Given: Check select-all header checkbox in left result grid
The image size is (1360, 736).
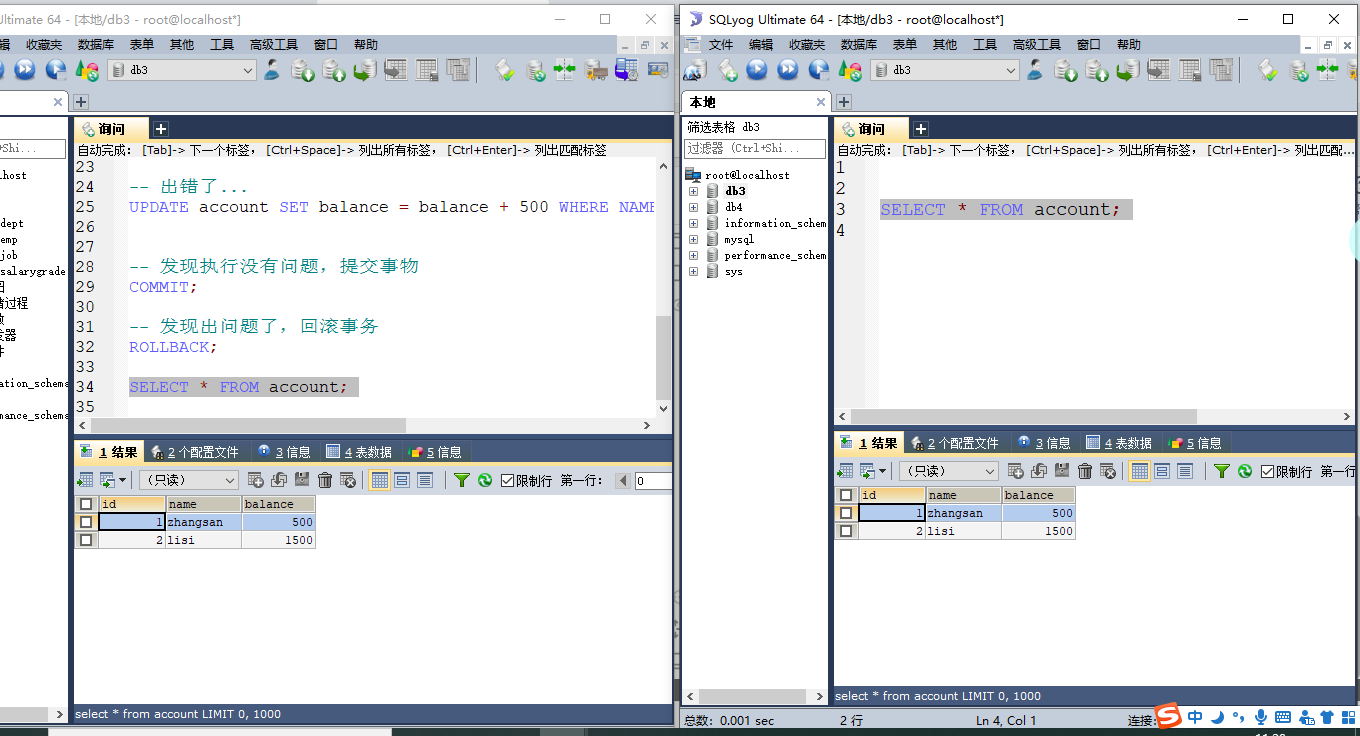Looking at the screenshot, I should click(x=86, y=504).
